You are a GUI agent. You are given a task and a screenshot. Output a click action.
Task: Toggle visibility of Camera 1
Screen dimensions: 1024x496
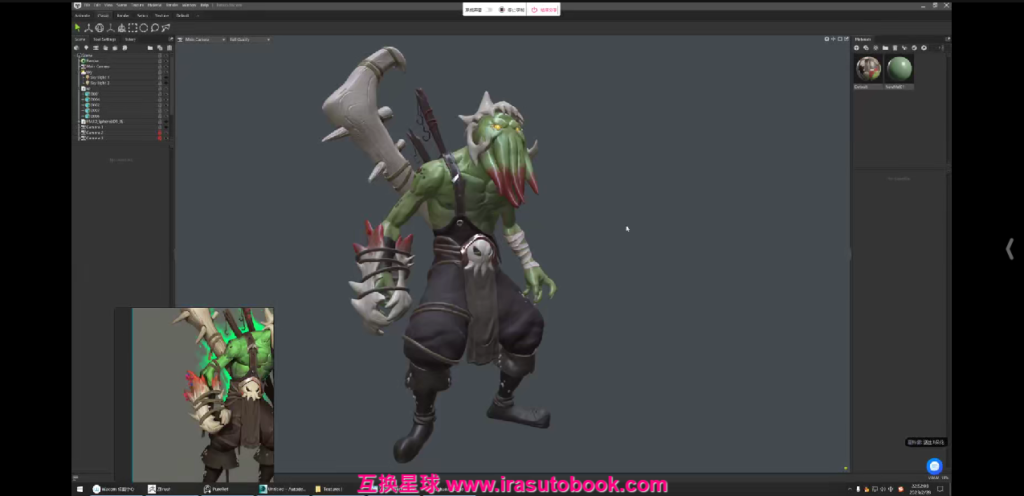(166, 127)
